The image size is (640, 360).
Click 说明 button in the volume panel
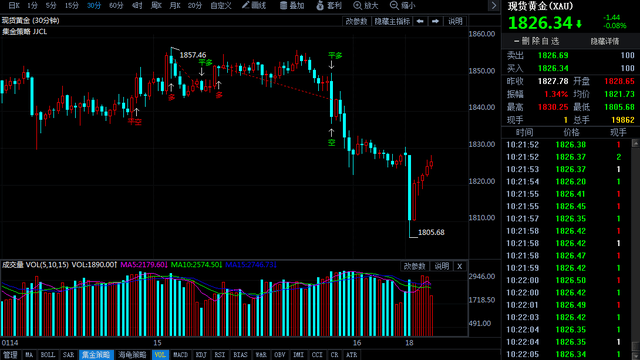coord(441,266)
